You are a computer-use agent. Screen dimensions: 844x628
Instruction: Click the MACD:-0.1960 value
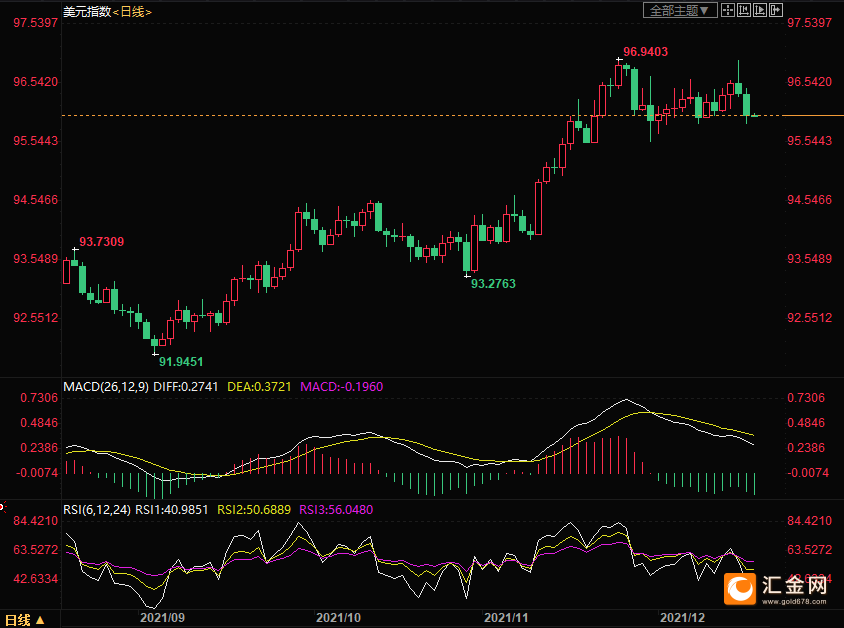coord(341,386)
